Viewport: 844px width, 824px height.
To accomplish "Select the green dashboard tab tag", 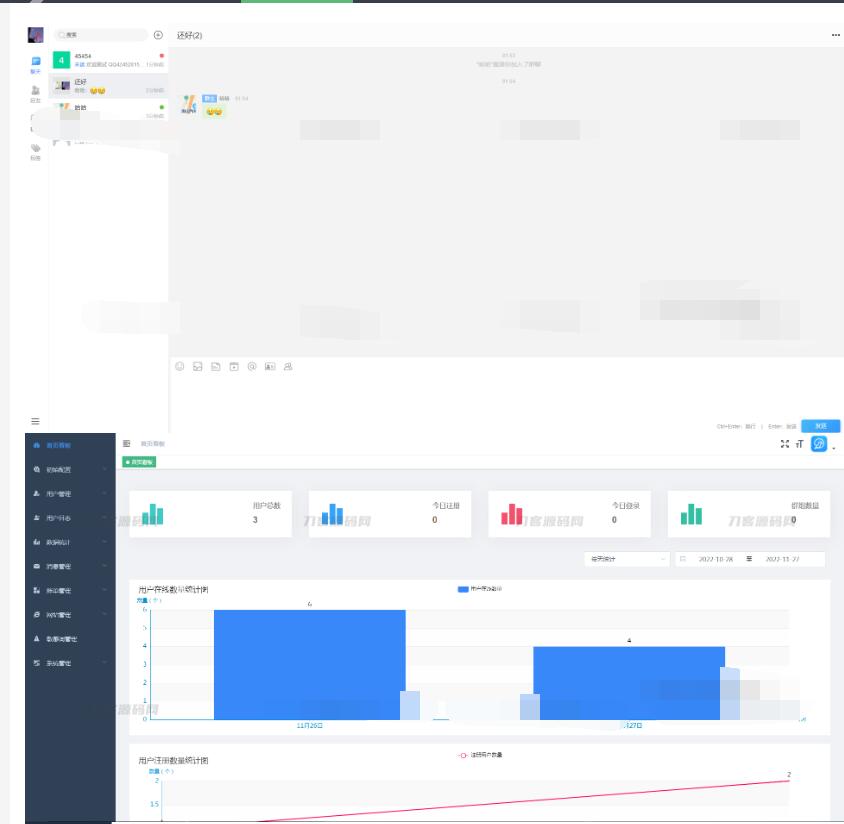I will coord(139,462).
